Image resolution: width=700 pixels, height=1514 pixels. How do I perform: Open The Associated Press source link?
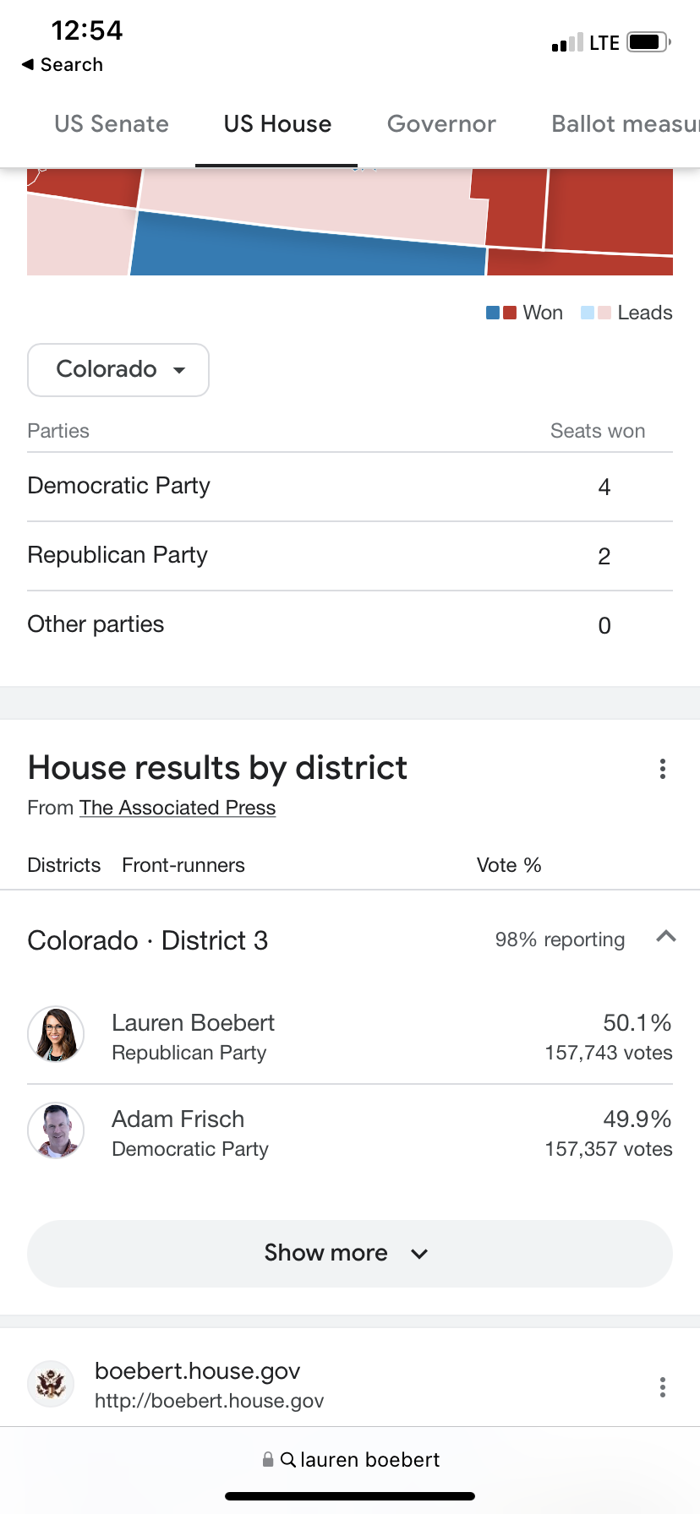tap(177, 808)
